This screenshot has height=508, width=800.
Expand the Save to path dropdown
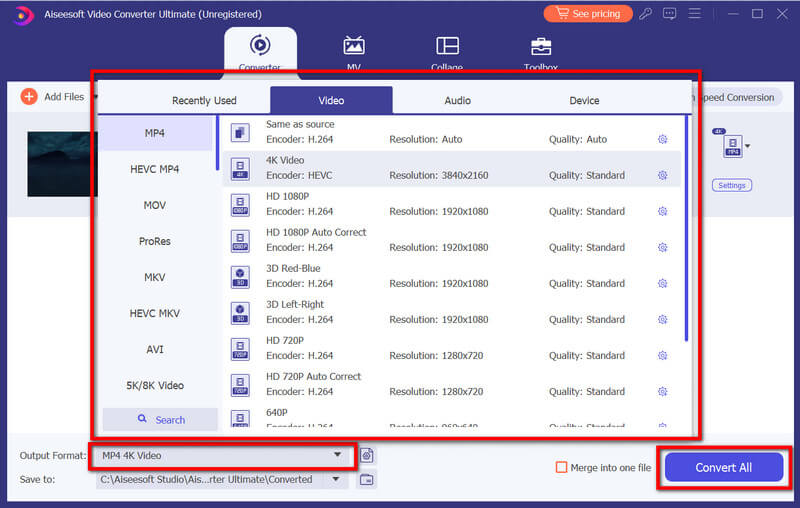click(x=337, y=480)
